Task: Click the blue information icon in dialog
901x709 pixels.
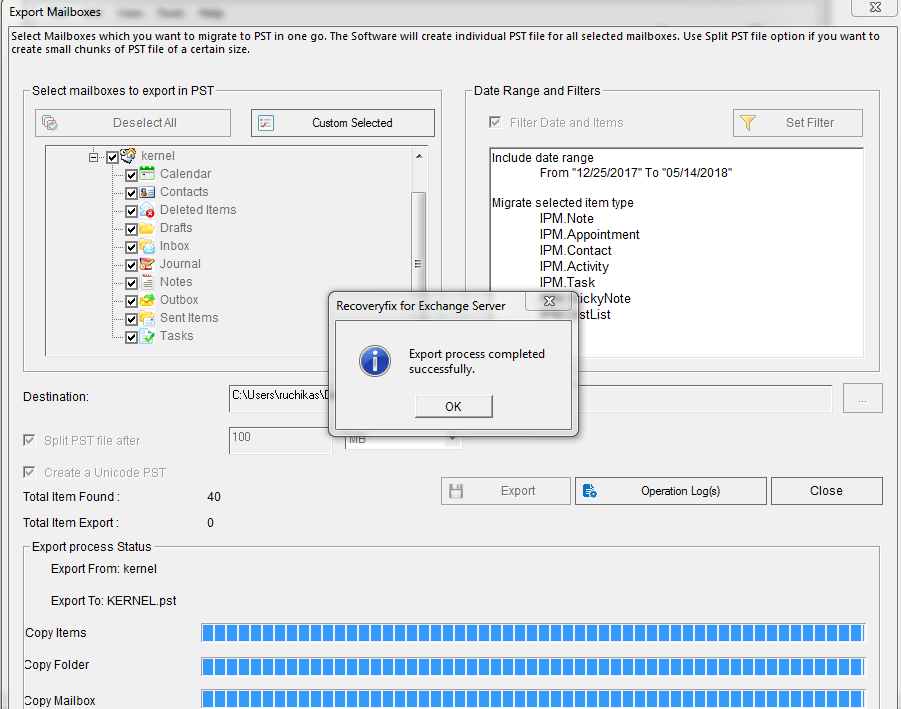Action: pyautogui.click(x=375, y=361)
